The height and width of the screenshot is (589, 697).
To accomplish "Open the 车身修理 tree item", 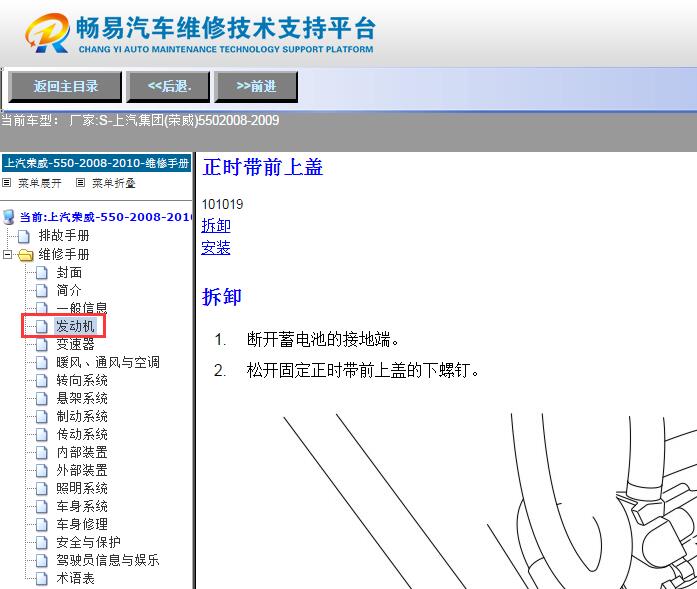I will [82, 524].
